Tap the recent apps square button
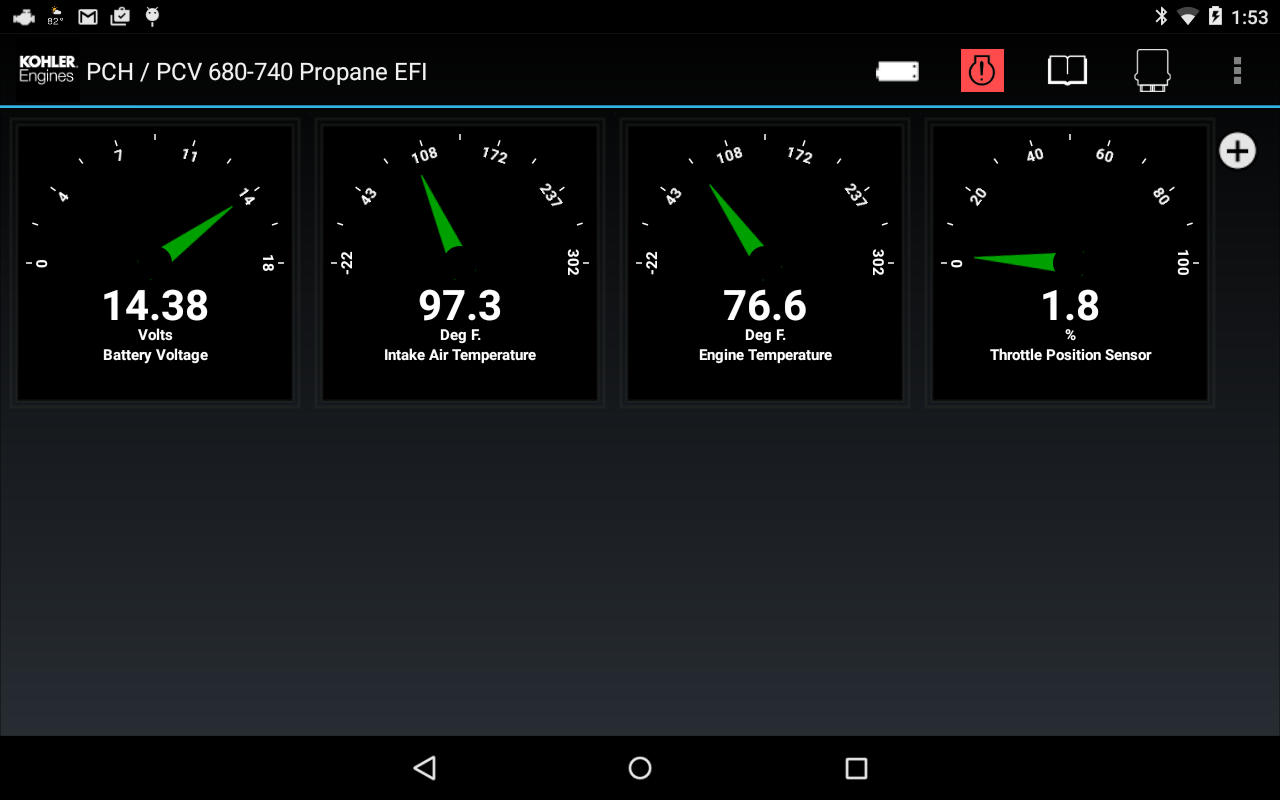The width and height of the screenshot is (1280, 800). (x=856, y=768)
